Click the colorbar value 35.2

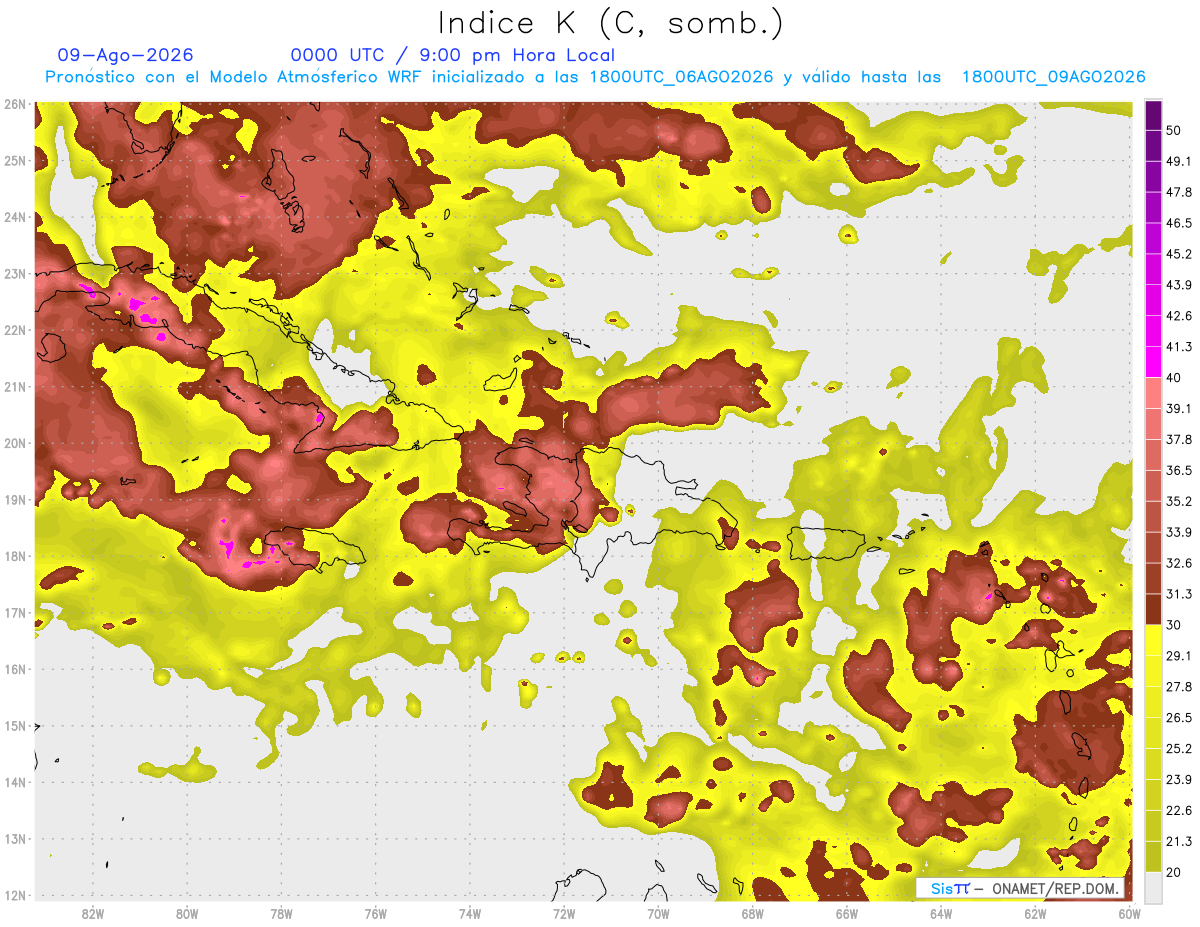1179,501
